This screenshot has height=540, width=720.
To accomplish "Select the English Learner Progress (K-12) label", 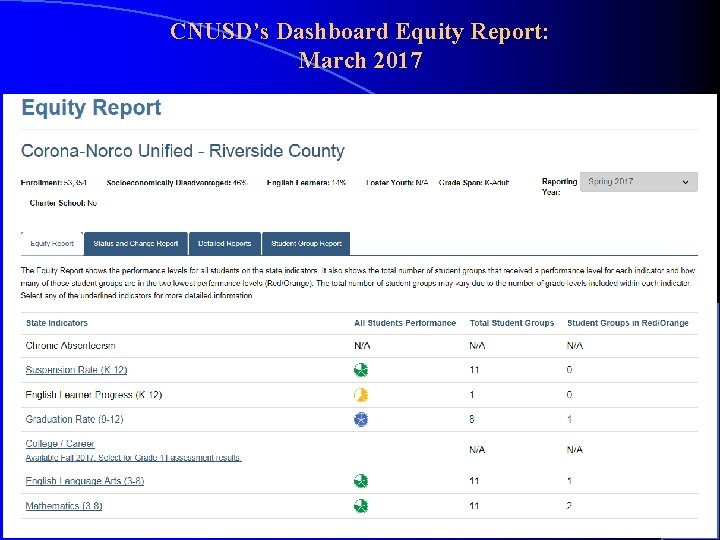I will pos(94,394).
